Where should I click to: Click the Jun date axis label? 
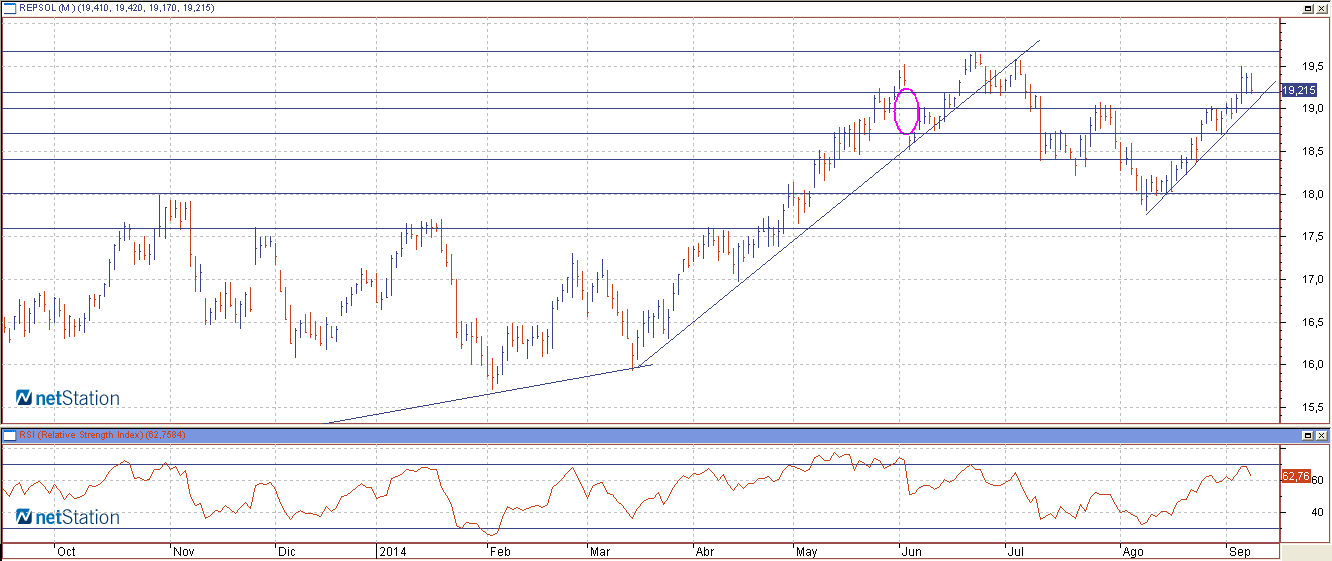(910, 551)
